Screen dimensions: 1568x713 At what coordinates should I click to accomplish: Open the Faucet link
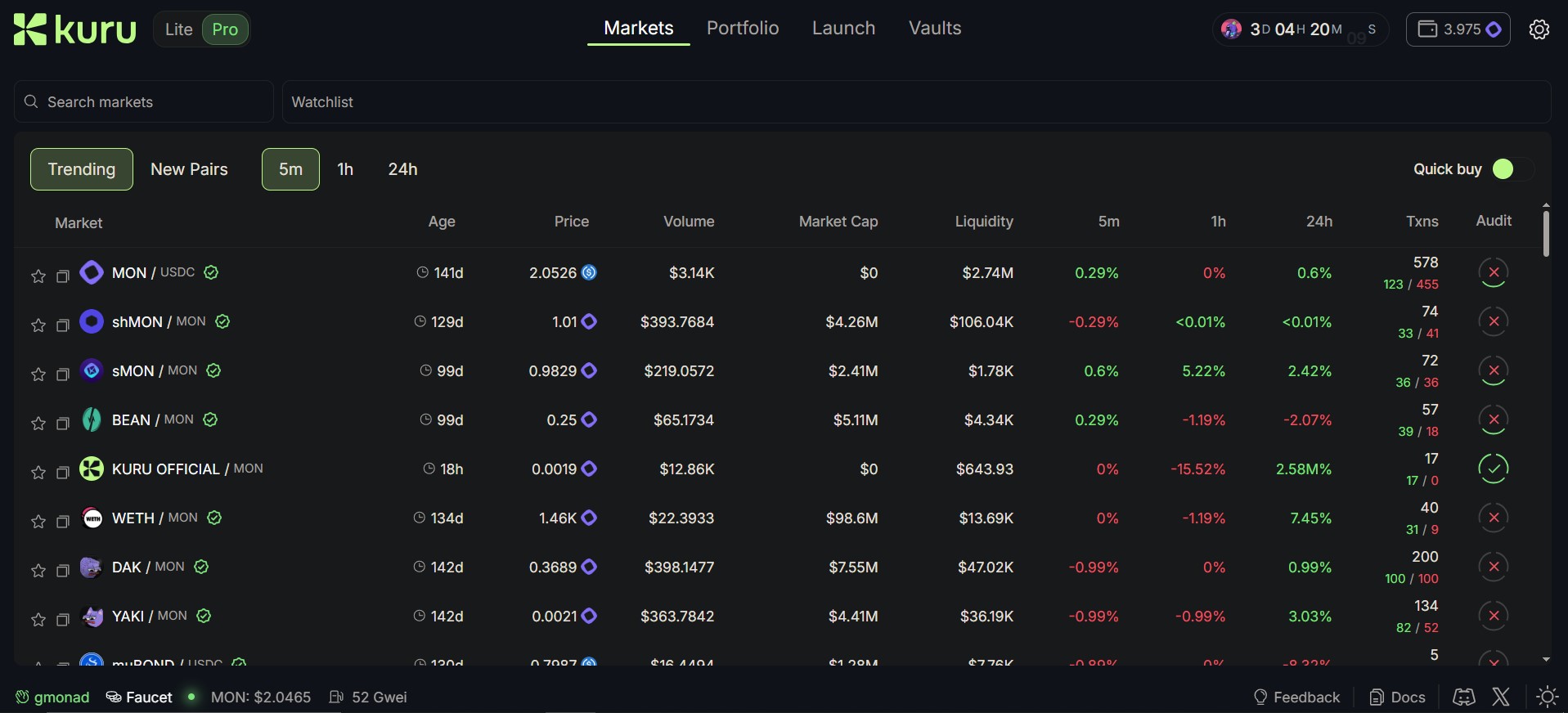tap(140, 697)
